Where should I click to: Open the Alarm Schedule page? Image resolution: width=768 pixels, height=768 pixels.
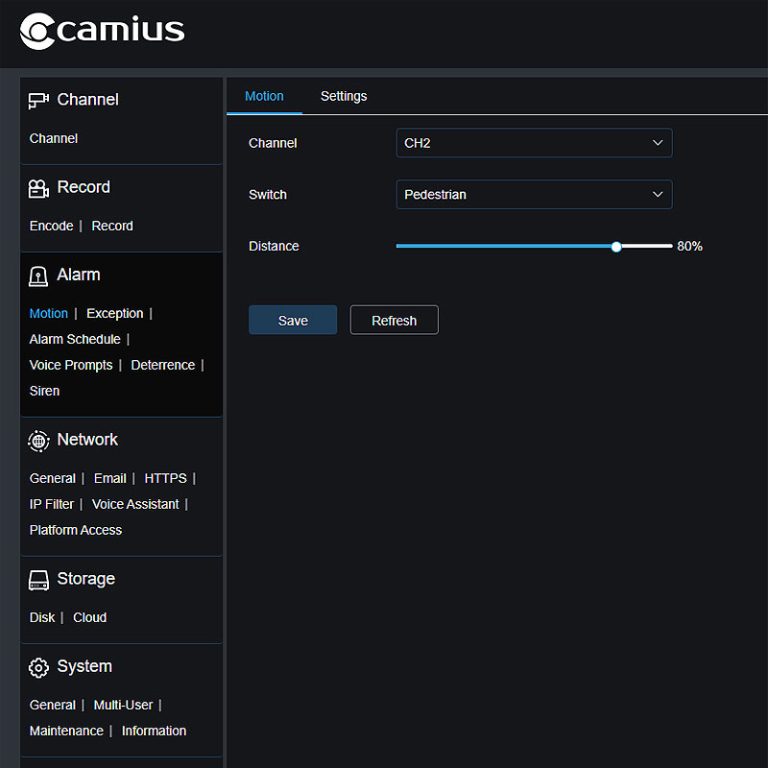74,339
